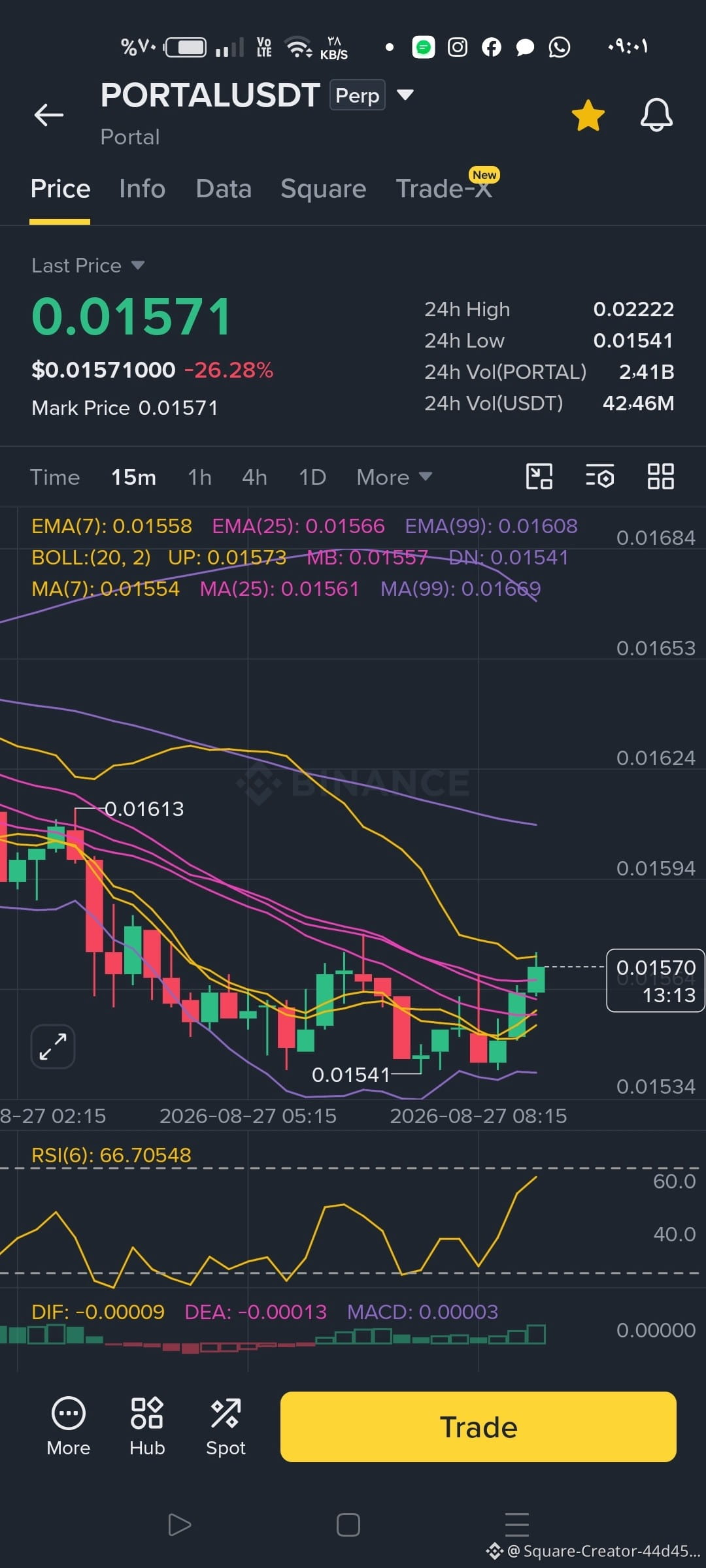The height and width of the screenshot is (1568, 706).
Task: Tap the RSI(6) indicator label
Action: pos(111,1155)
